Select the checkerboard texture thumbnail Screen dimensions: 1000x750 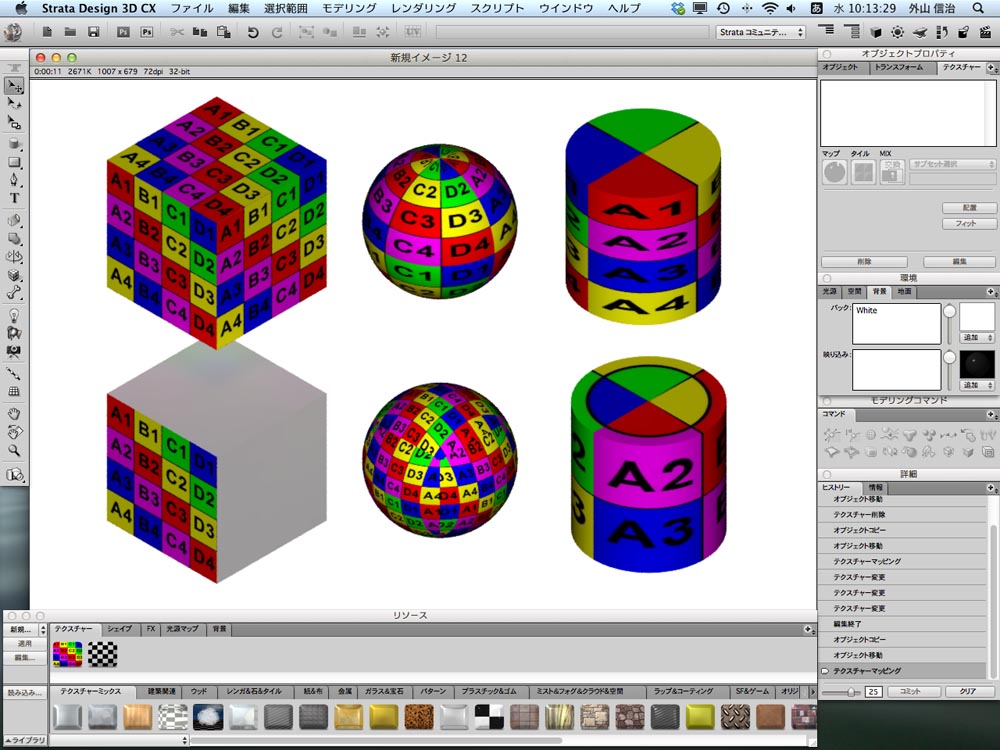click(102, 654)
